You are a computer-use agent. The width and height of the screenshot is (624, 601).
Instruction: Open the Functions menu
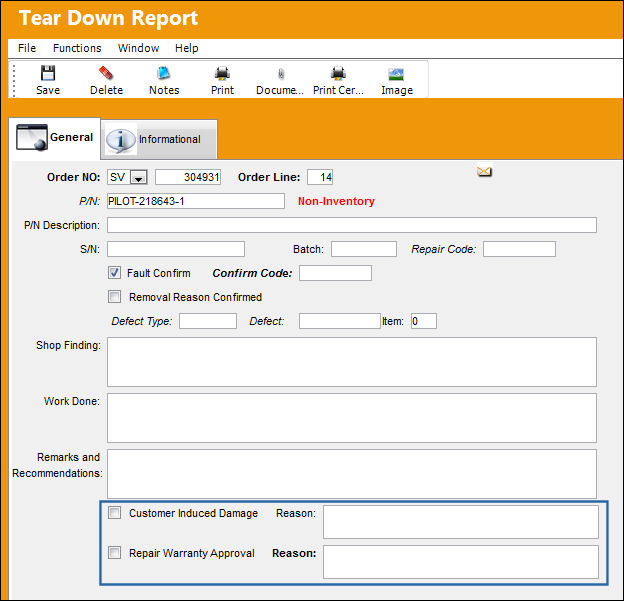(77, 48)
